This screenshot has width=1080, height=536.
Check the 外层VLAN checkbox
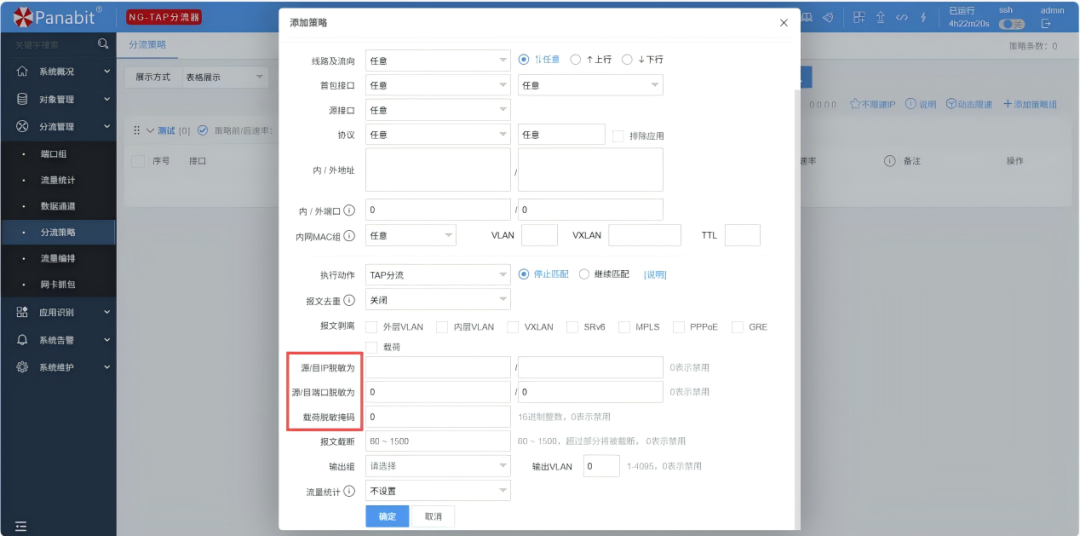[x=371, y=327]
